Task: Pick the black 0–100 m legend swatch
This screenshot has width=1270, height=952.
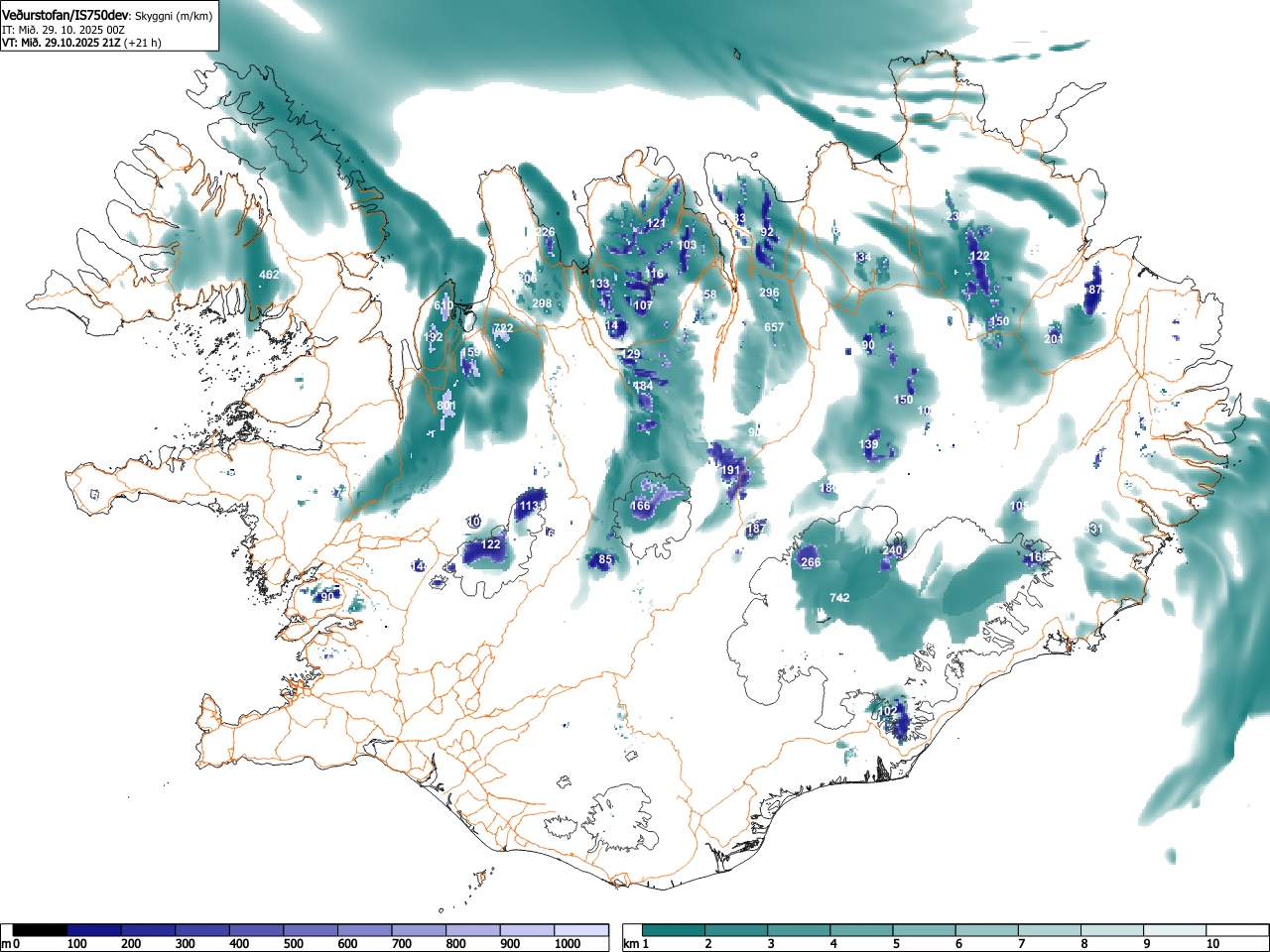Action: pos(41,930)
